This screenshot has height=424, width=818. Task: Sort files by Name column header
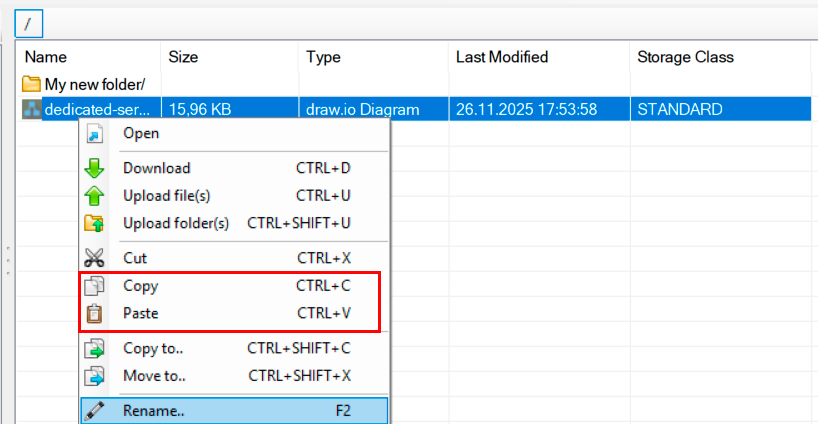click(46, 57)
